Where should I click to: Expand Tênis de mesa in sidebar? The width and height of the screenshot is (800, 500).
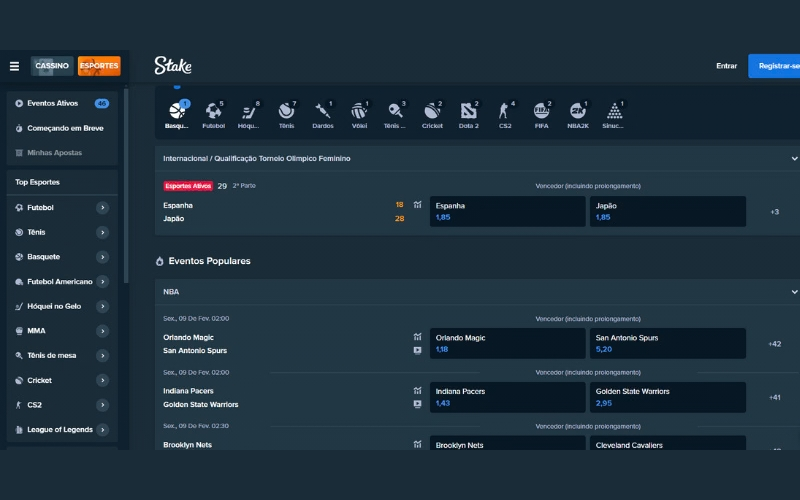(103, 356)
